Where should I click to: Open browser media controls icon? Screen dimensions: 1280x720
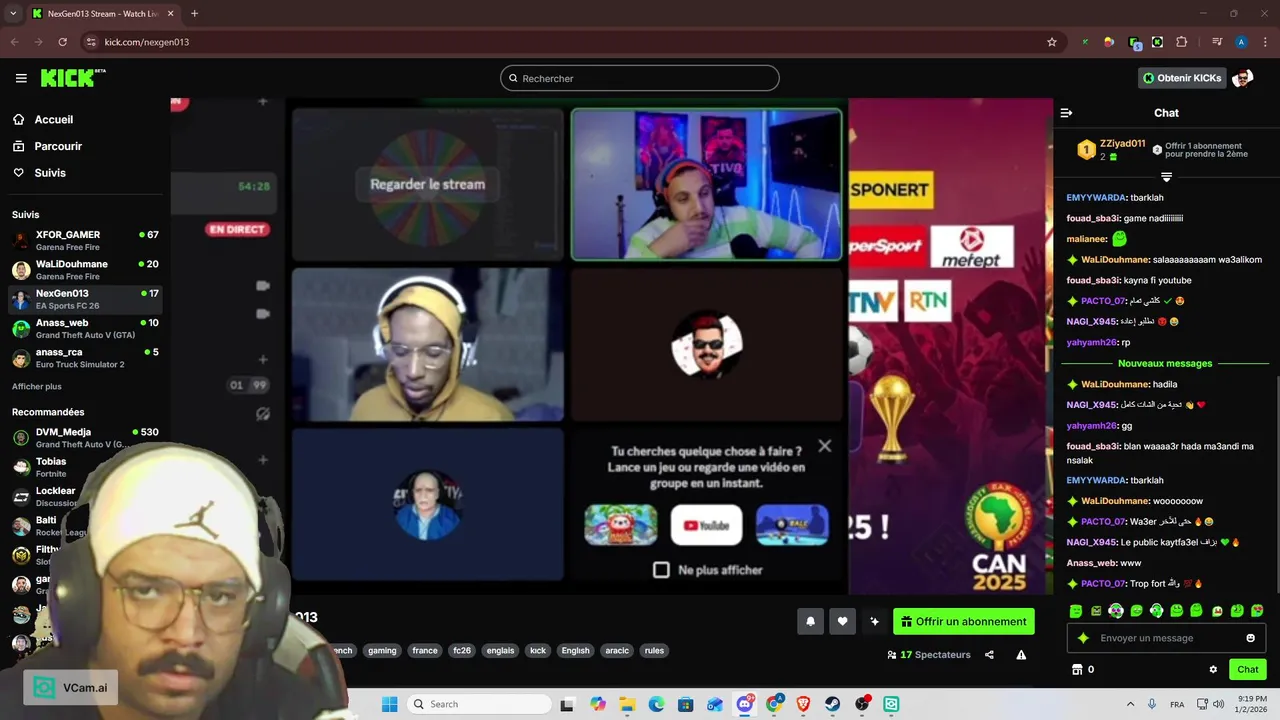[1217, 42]
